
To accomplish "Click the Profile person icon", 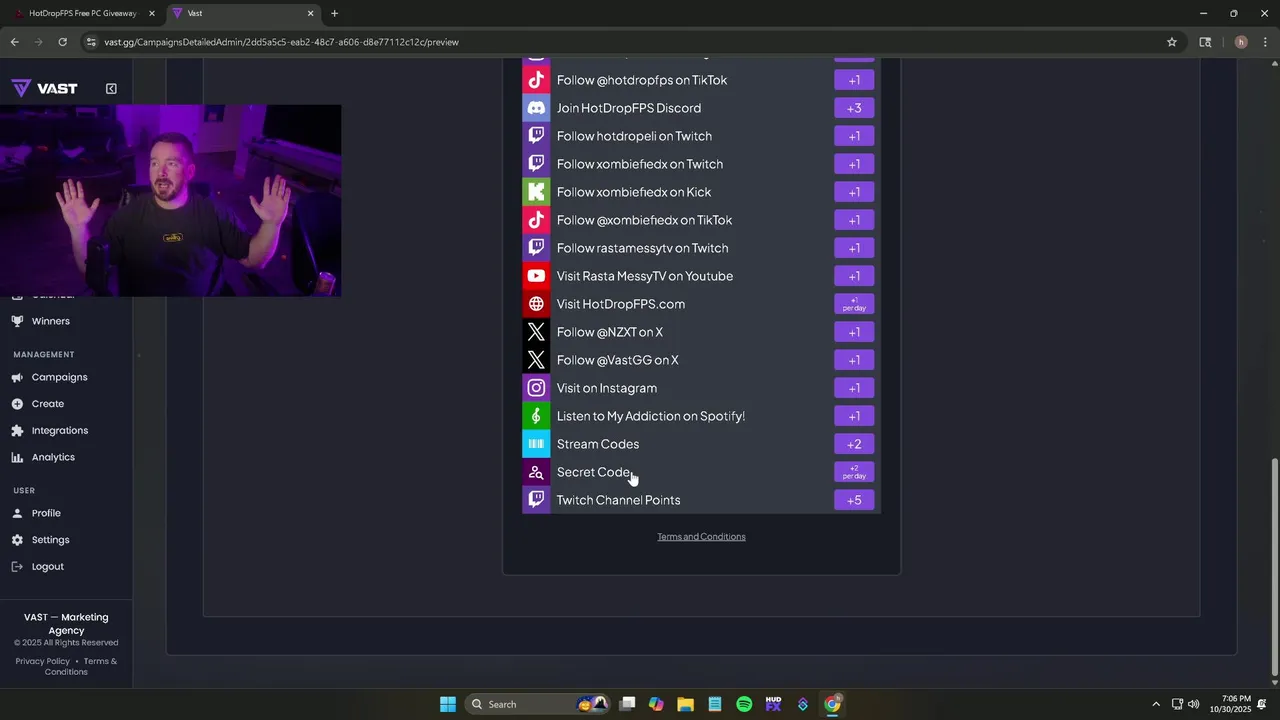I will [17, 513].
